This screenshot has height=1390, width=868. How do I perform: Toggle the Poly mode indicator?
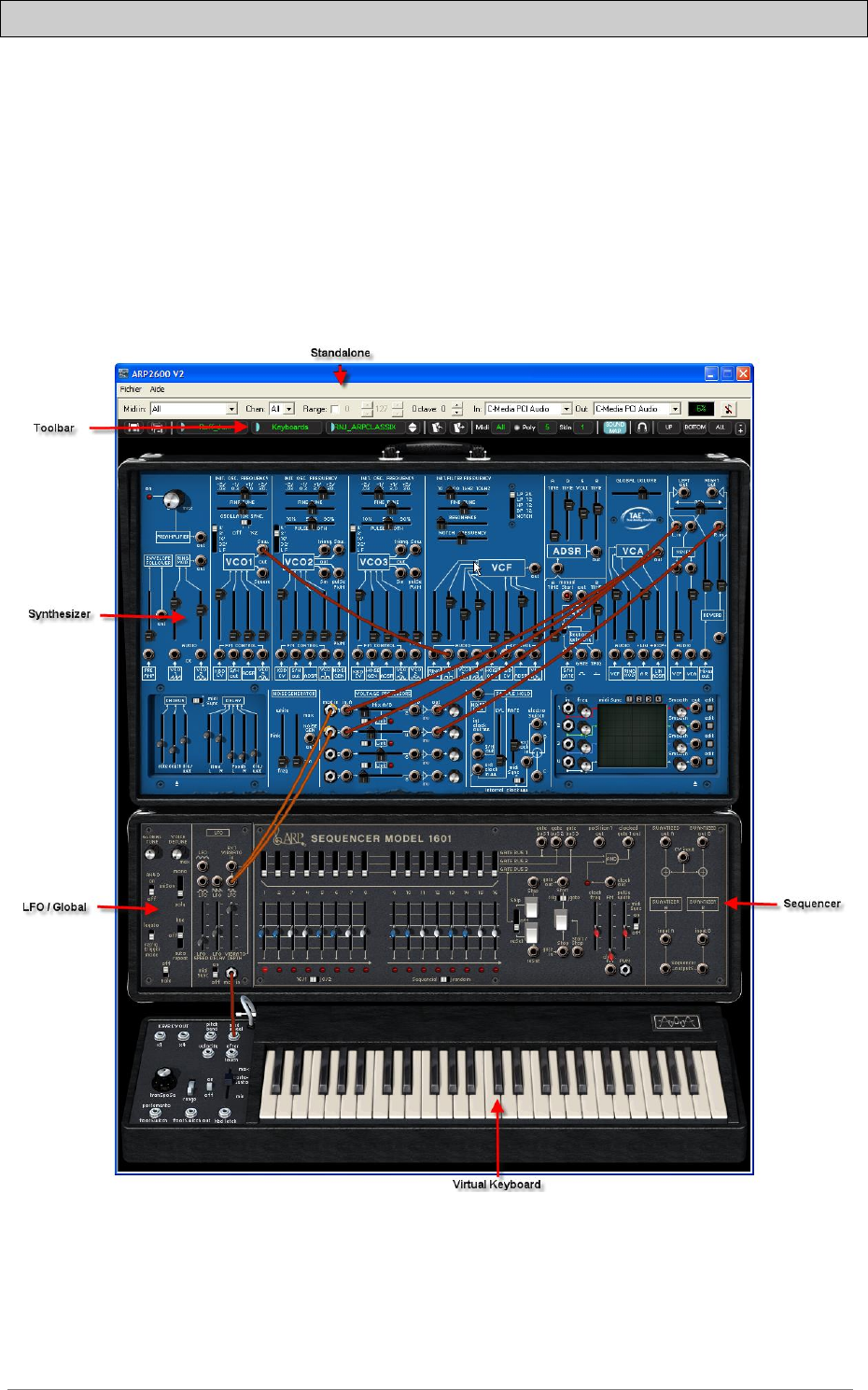tap(517, 428)
